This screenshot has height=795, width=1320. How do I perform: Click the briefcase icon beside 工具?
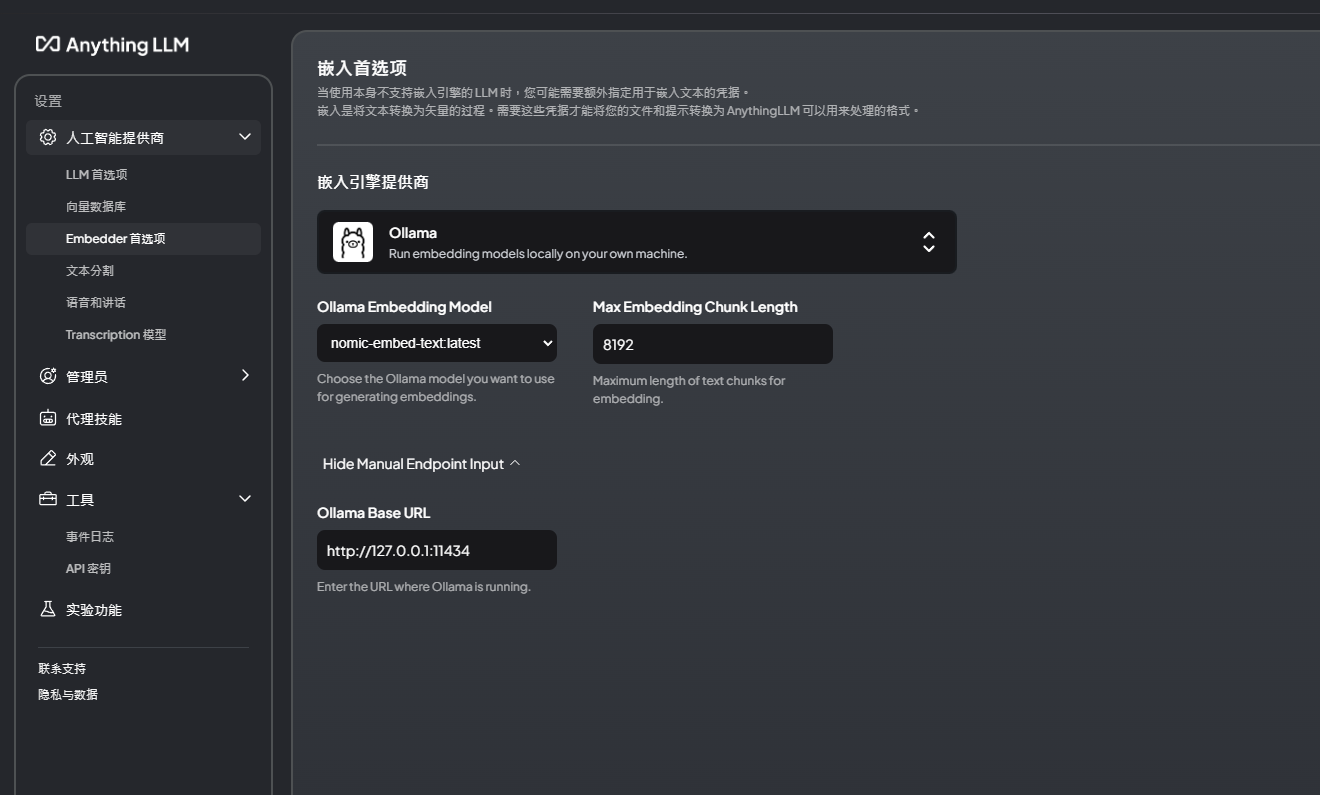pyautogui.click(x=48, y=499)
